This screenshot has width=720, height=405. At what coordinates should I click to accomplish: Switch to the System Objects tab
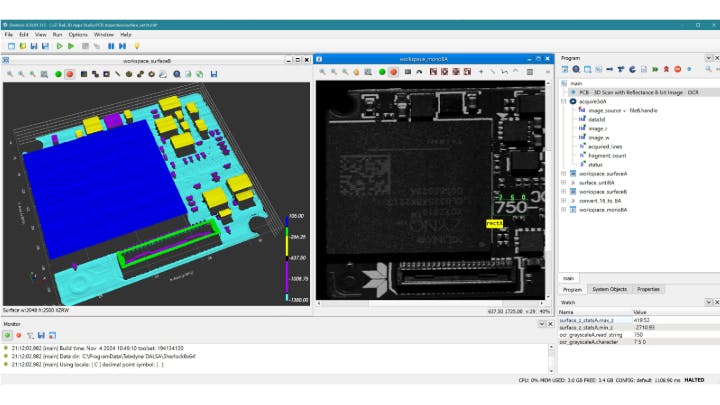607,289
